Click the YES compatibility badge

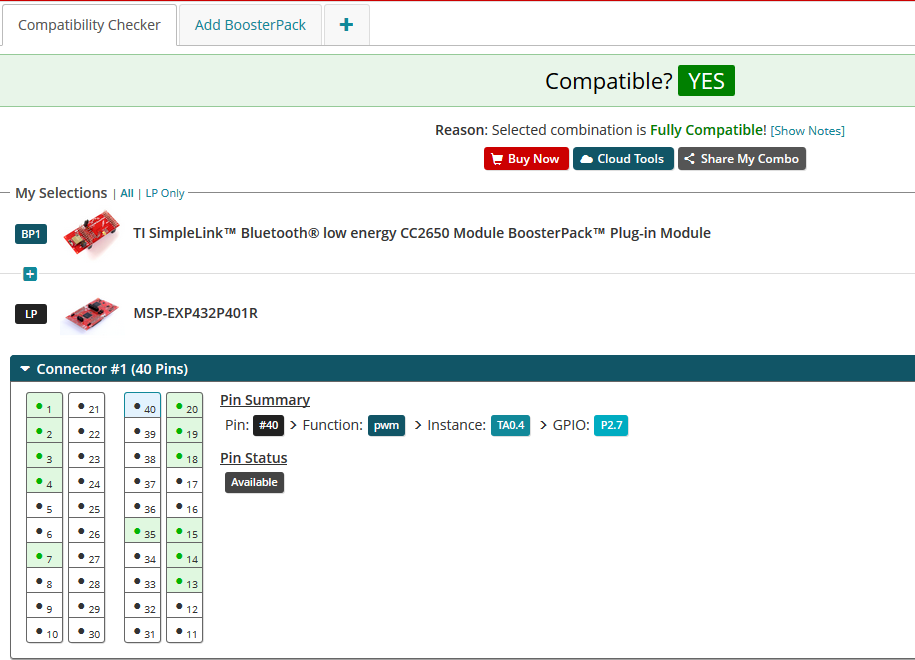coord(706,81)
